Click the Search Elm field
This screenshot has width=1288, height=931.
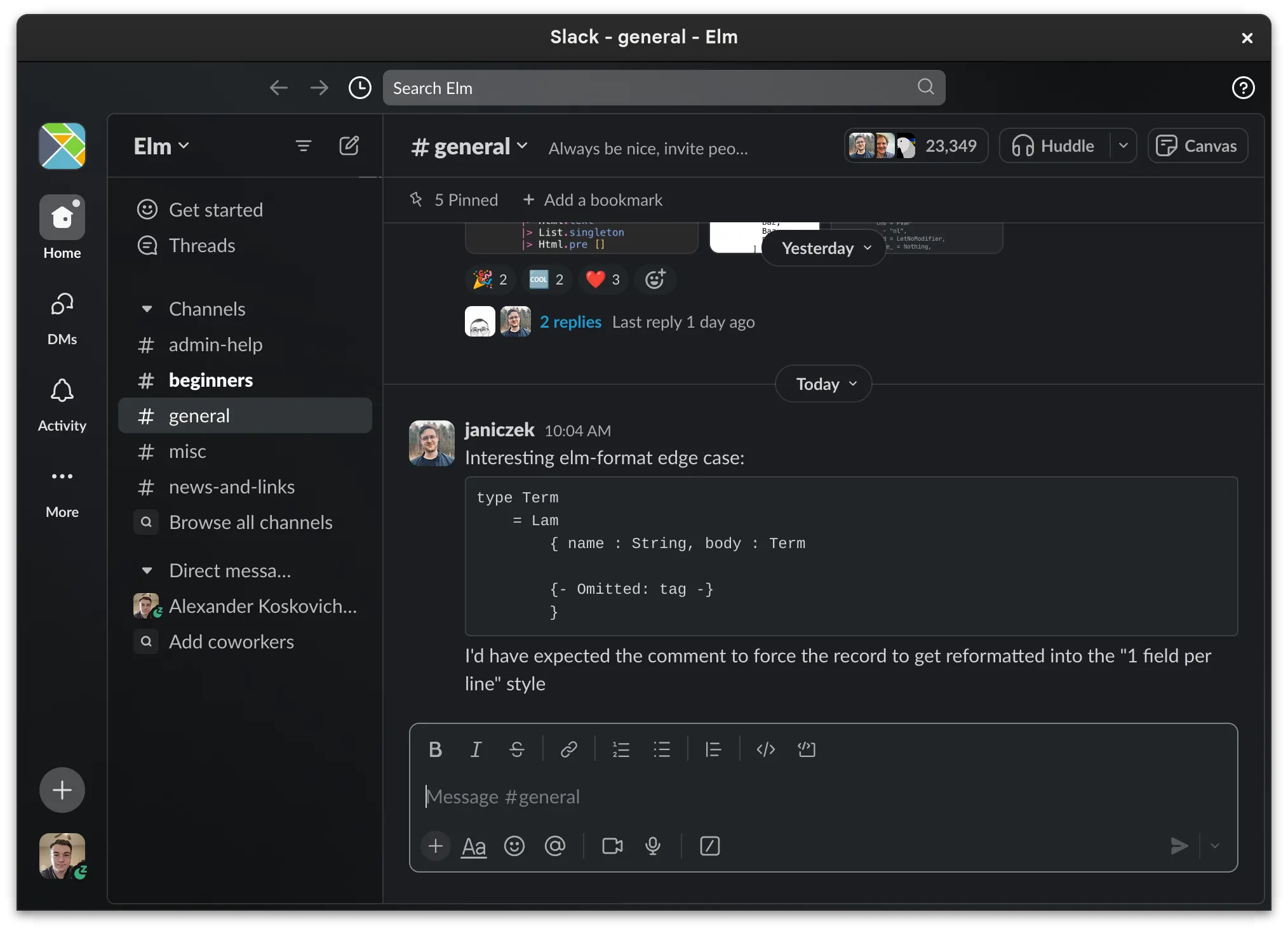coord(664,88)
